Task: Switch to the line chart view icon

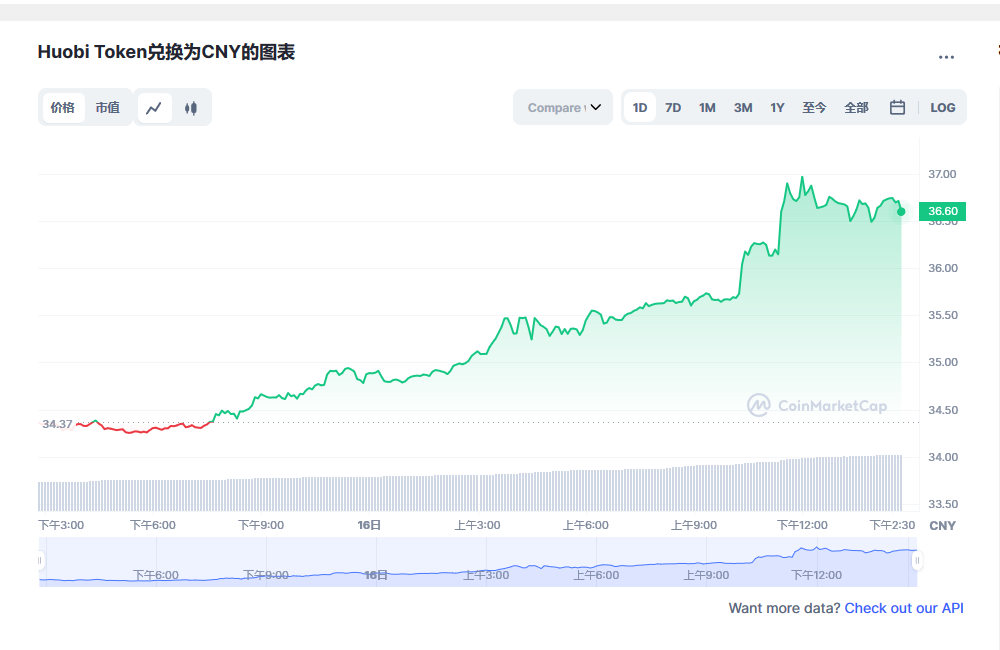Action: pos(154,108)
